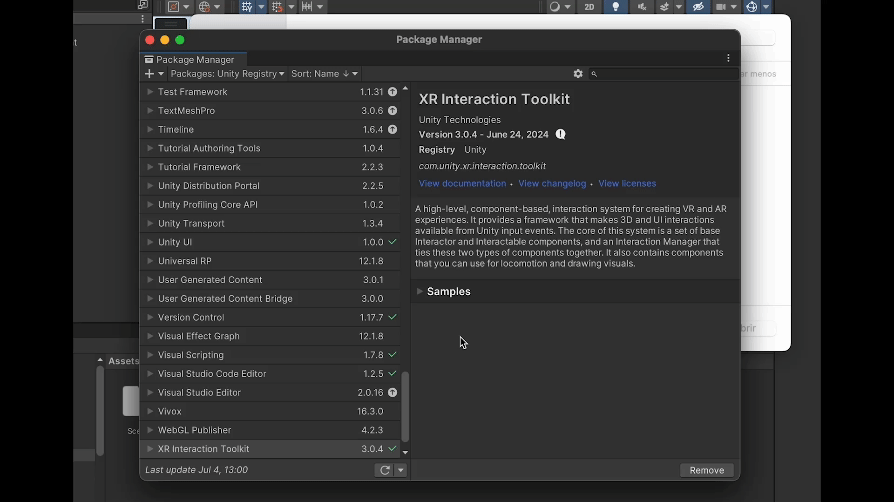Expand the TextMeshPro package row

[x=150, y=111]
